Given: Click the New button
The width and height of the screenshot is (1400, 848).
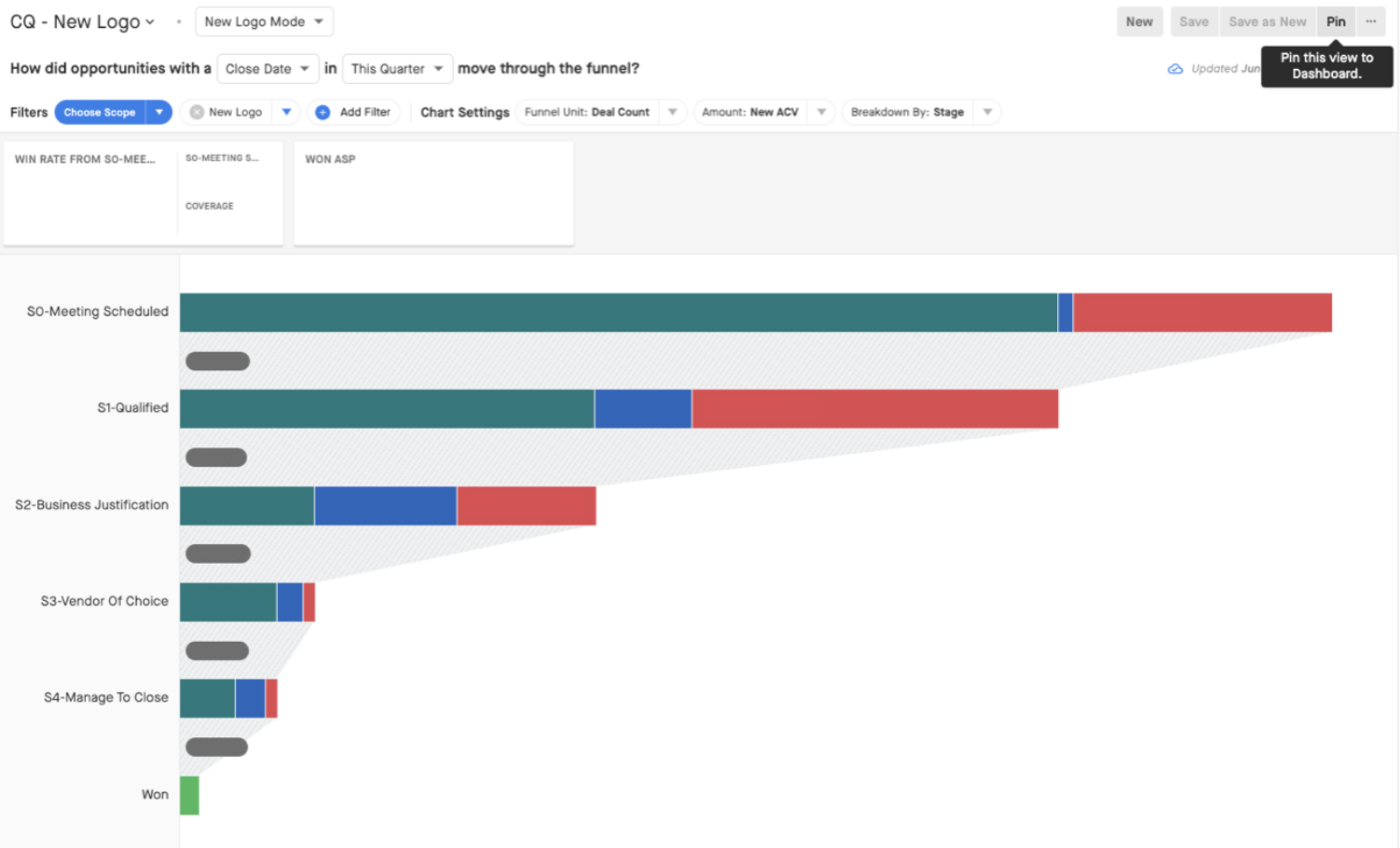Looking at the screenshot, I should [1139, 21].
